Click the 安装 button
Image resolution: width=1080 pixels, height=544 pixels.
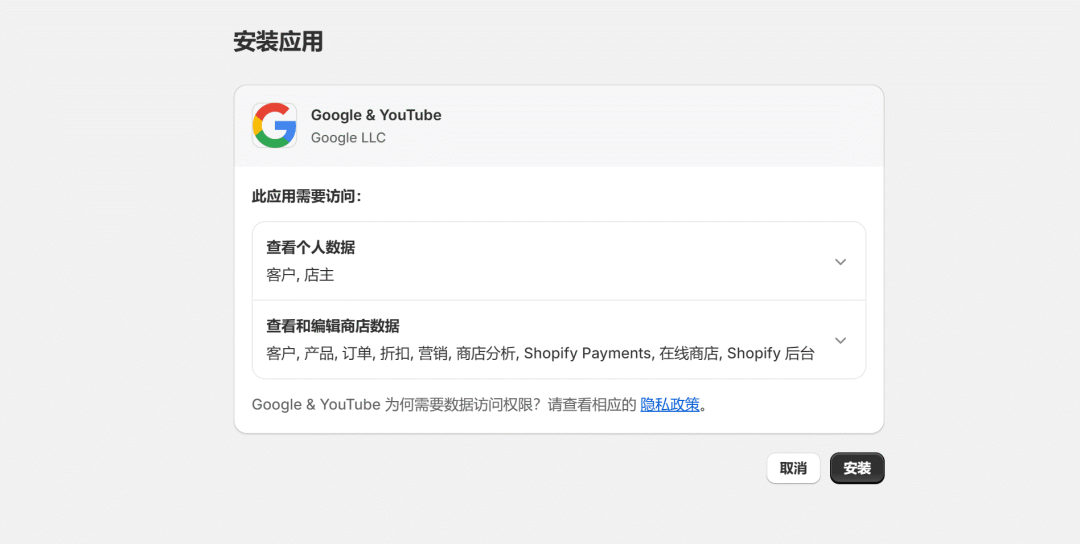(857, 468)
